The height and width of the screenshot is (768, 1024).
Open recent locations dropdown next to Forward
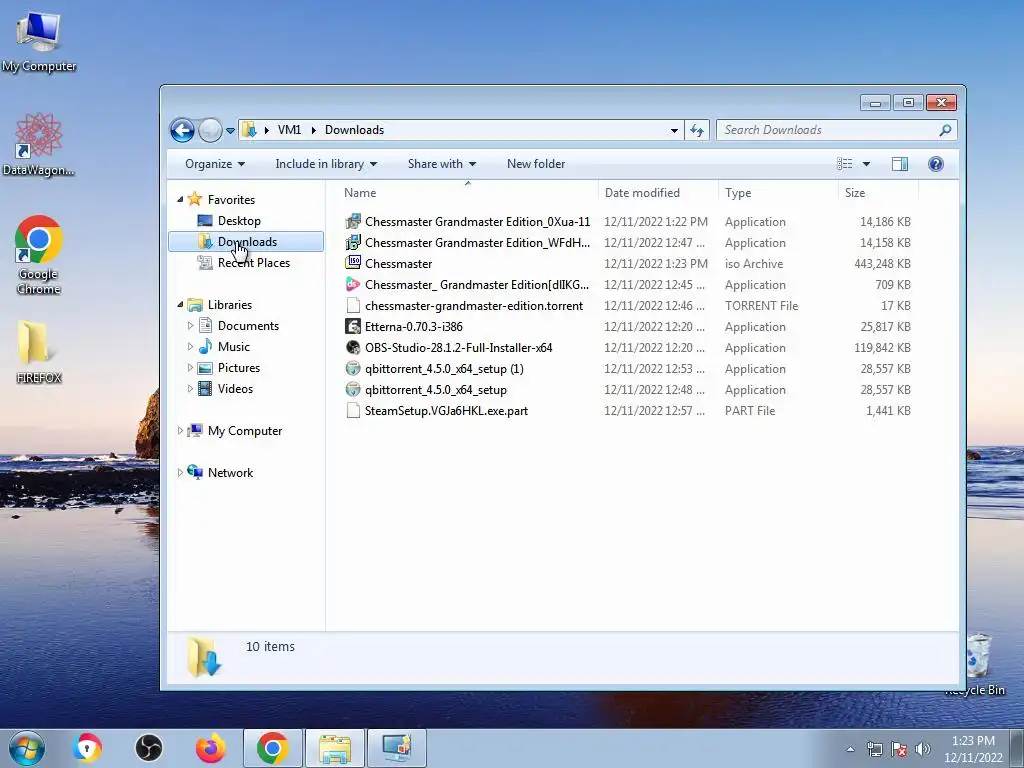[x=230, y=131]
